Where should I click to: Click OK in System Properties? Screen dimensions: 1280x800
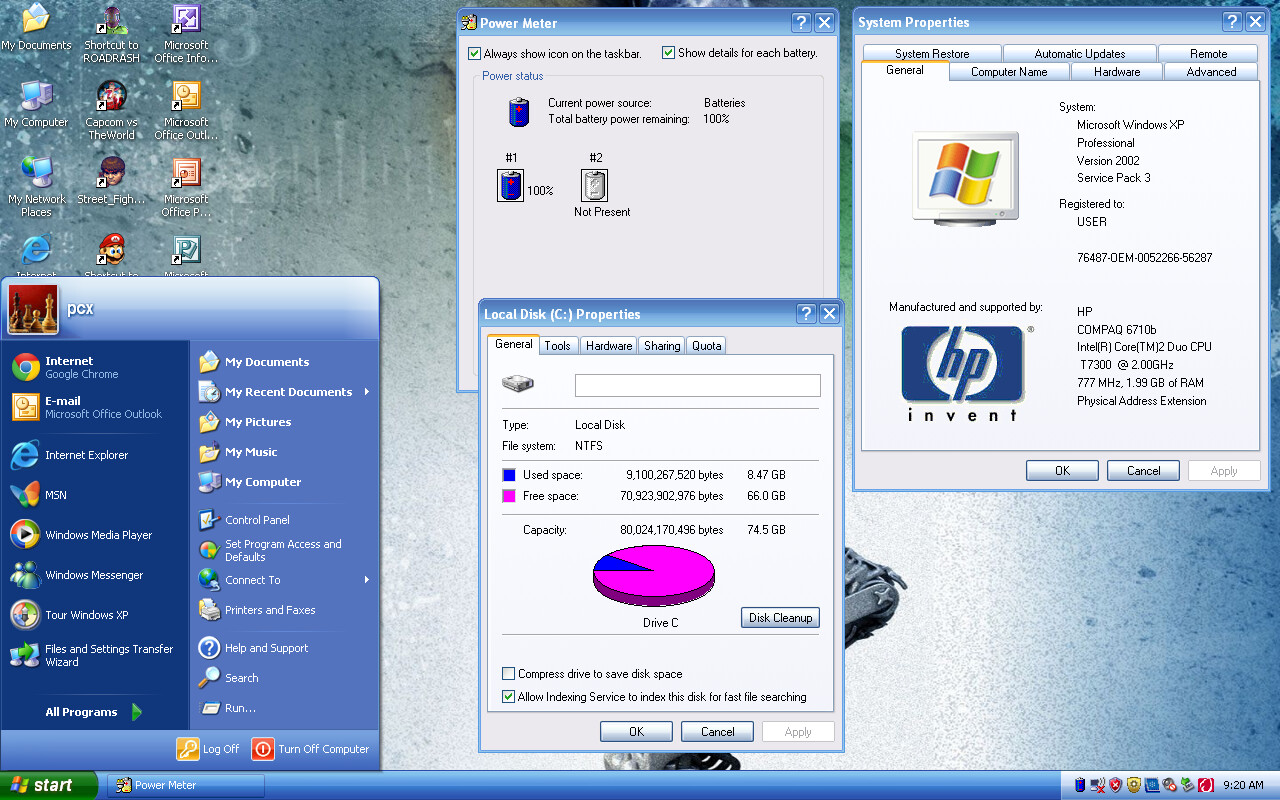tap(1062, 471)
